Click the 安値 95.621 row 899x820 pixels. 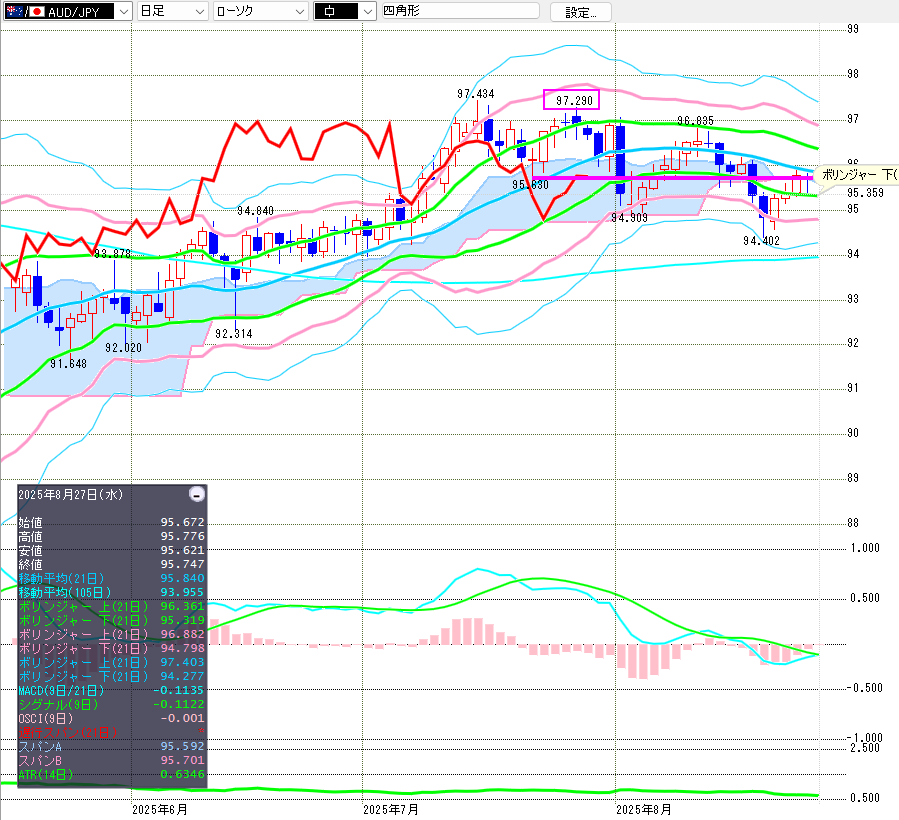click(x=111, y=550)
